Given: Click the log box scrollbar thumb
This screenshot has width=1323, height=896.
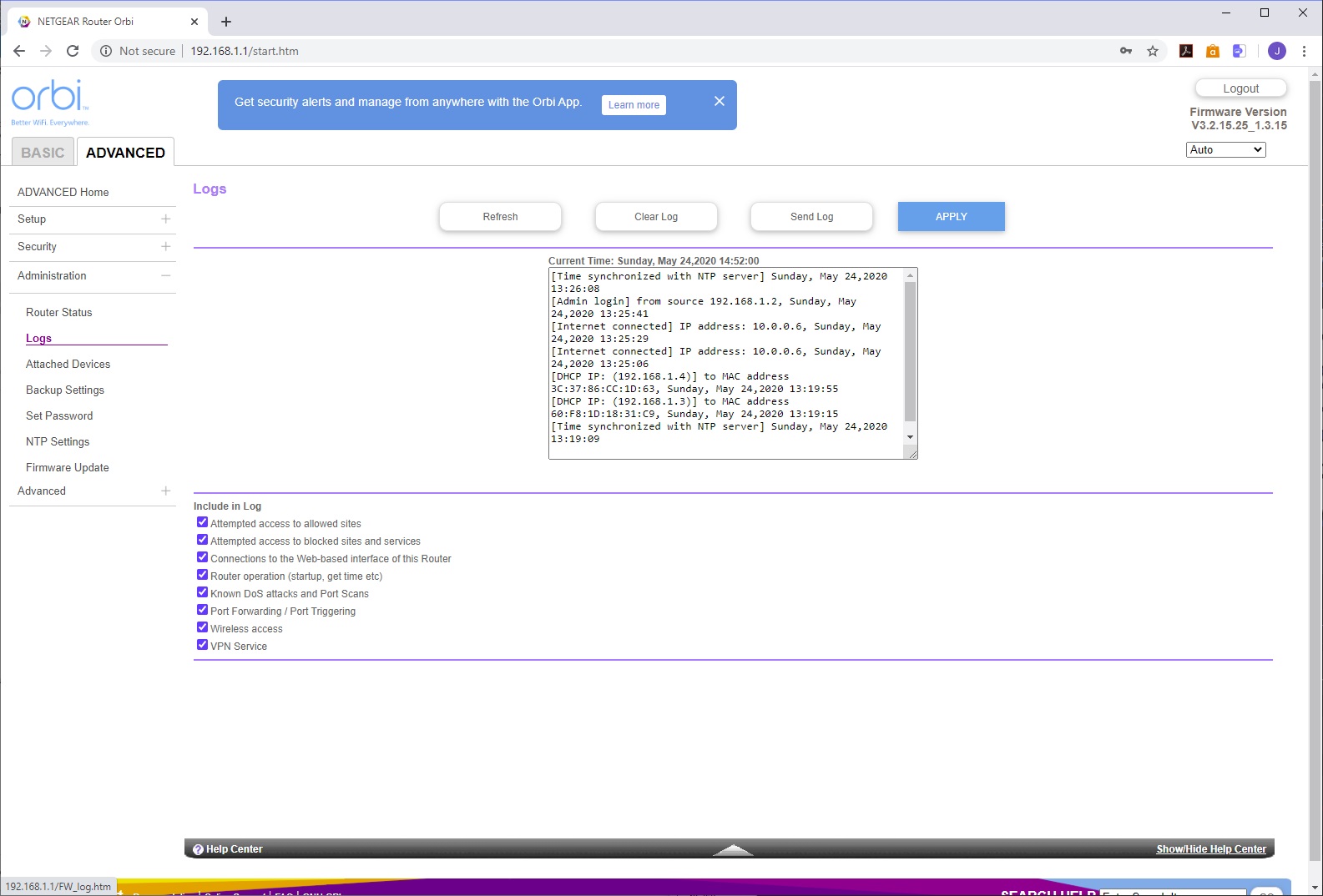Looking at the screenshot, I should pyautogui.click(x=911, y=351).
